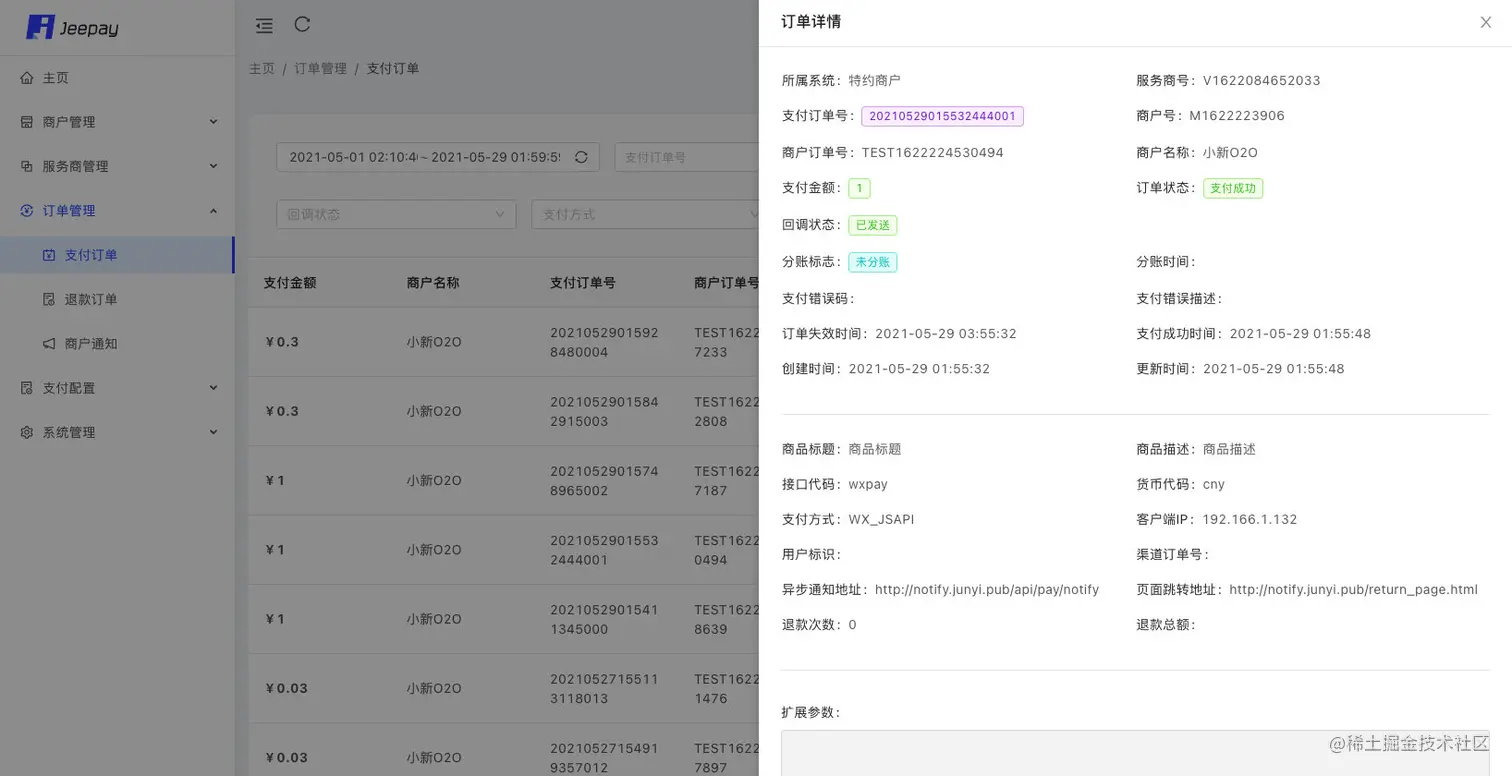
Task: Click return page URL return_page.html
Action: pos(1353,590)
